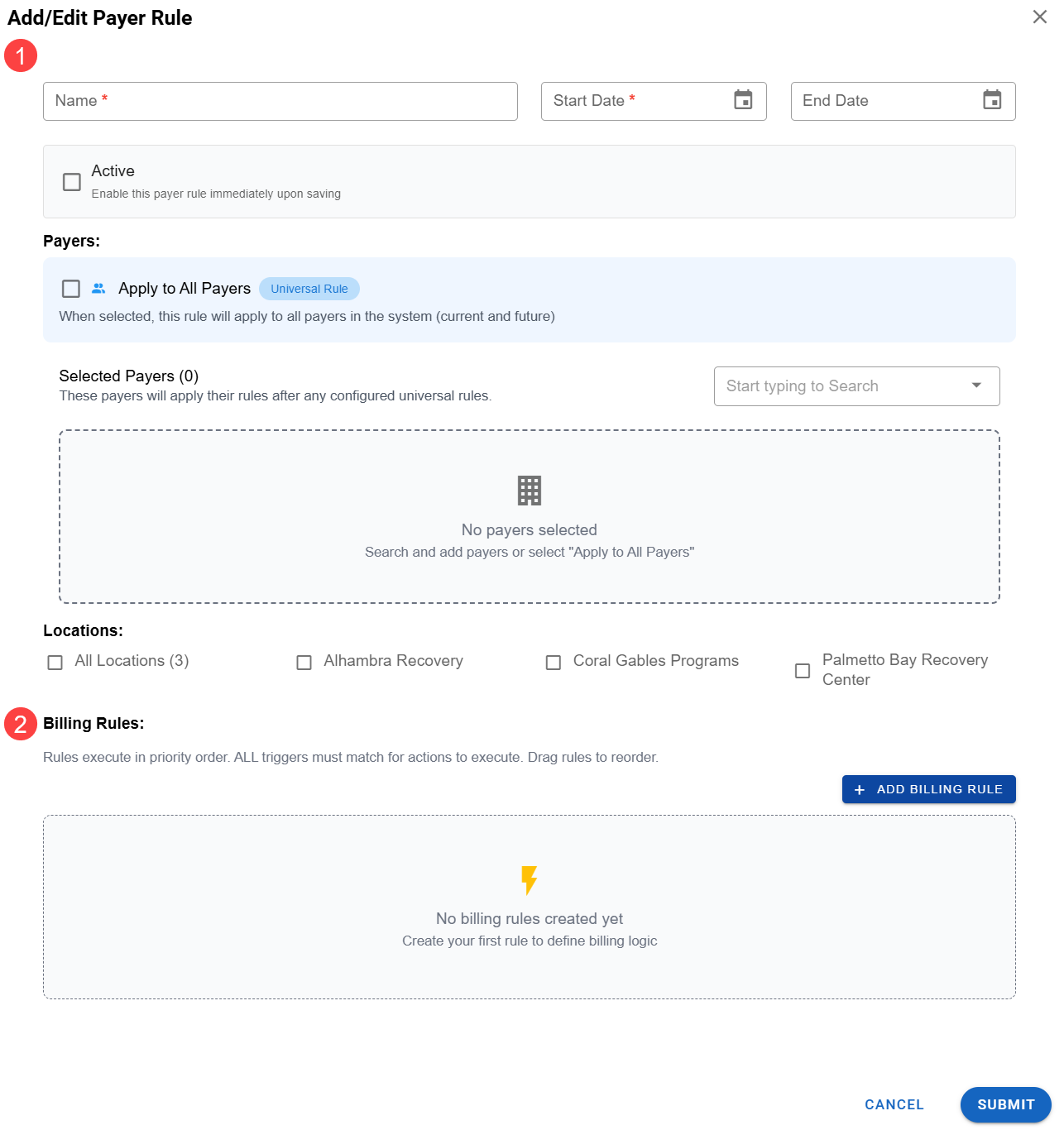
Task: Expand the payer search dropdown arrow
Action: pos(976,386)
